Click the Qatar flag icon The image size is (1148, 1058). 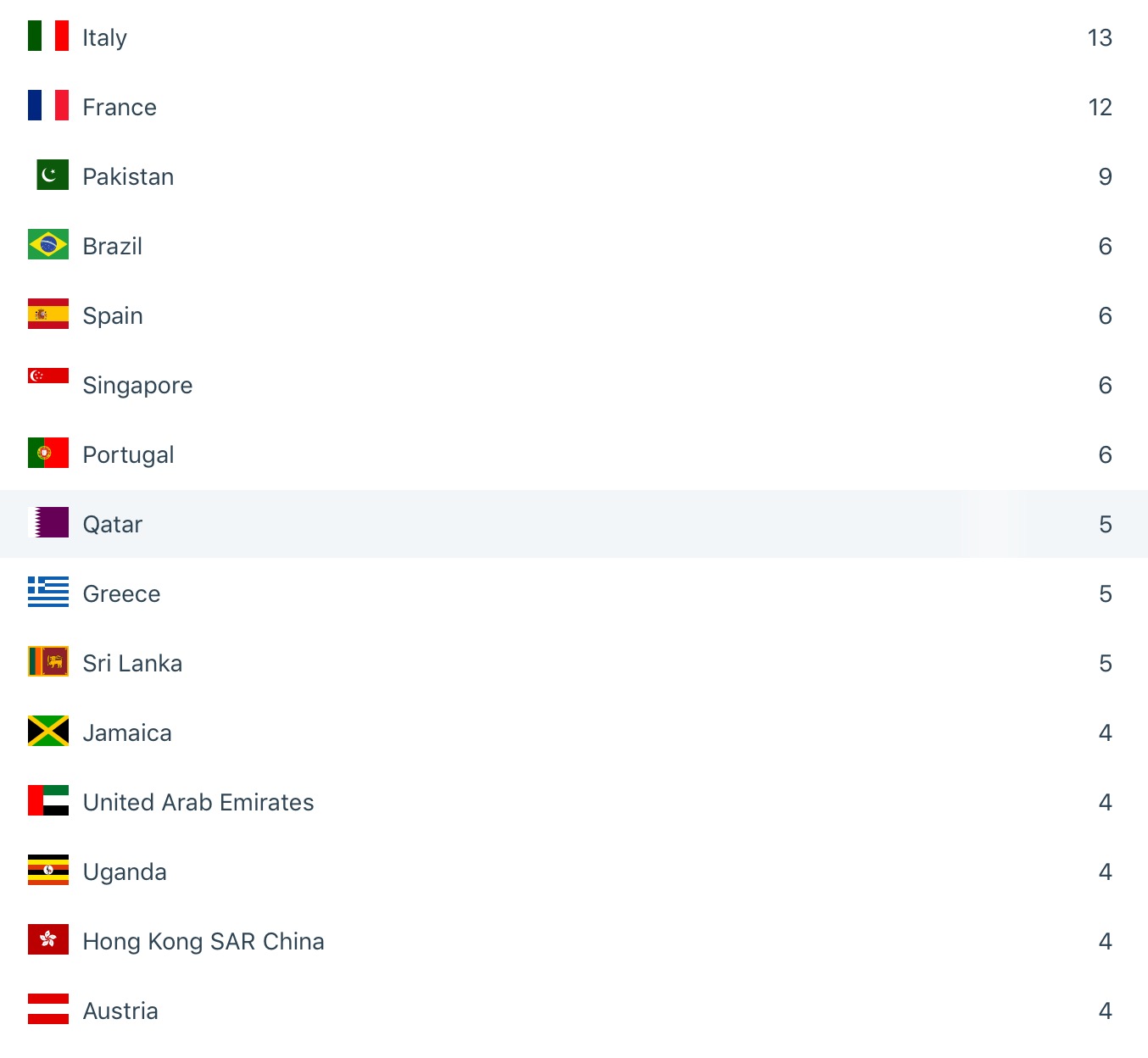coord(48,523)
